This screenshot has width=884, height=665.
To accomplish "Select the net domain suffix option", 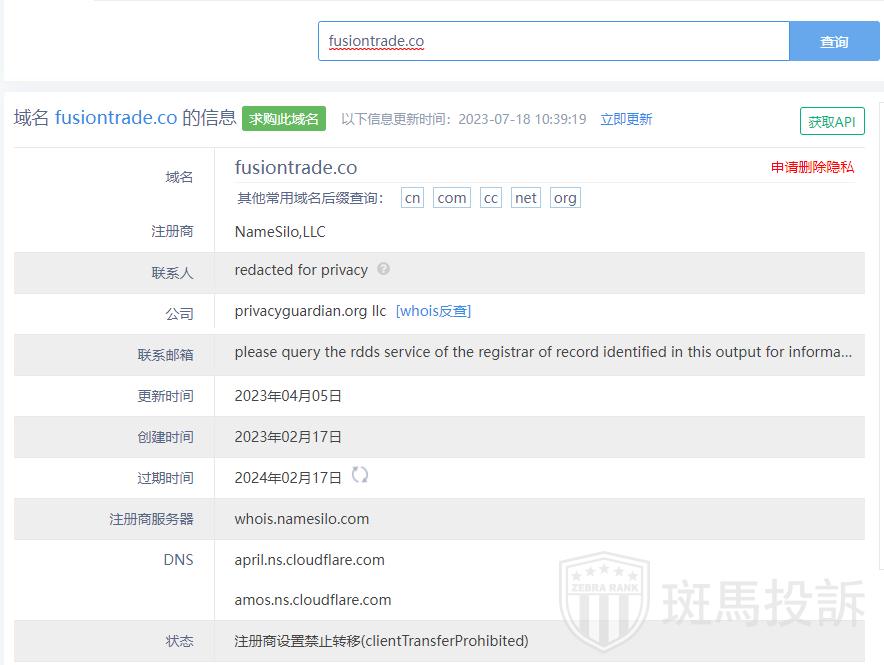I will coord(526,198).
